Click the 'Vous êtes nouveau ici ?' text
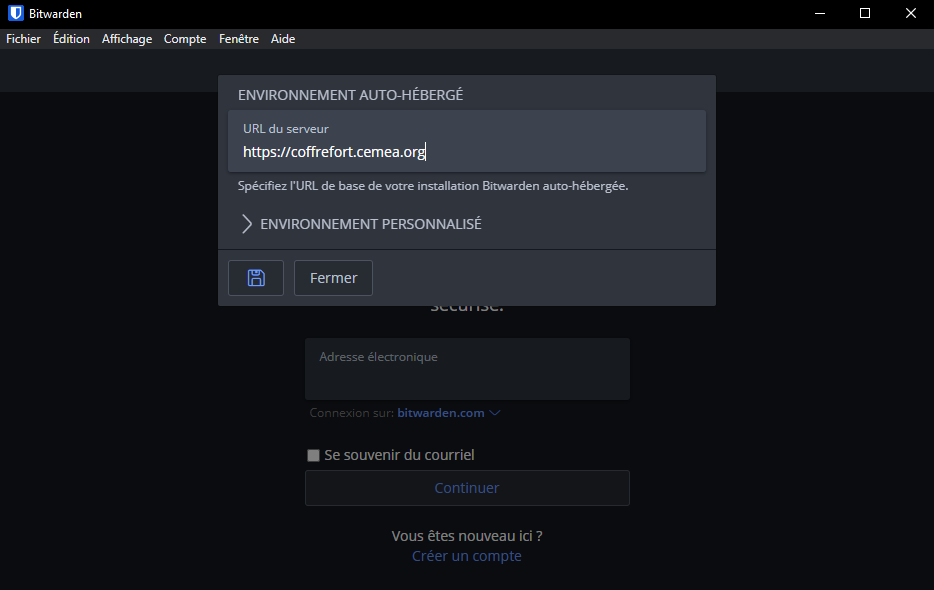This screenshot has width=934, height=590. click(467, 536)
